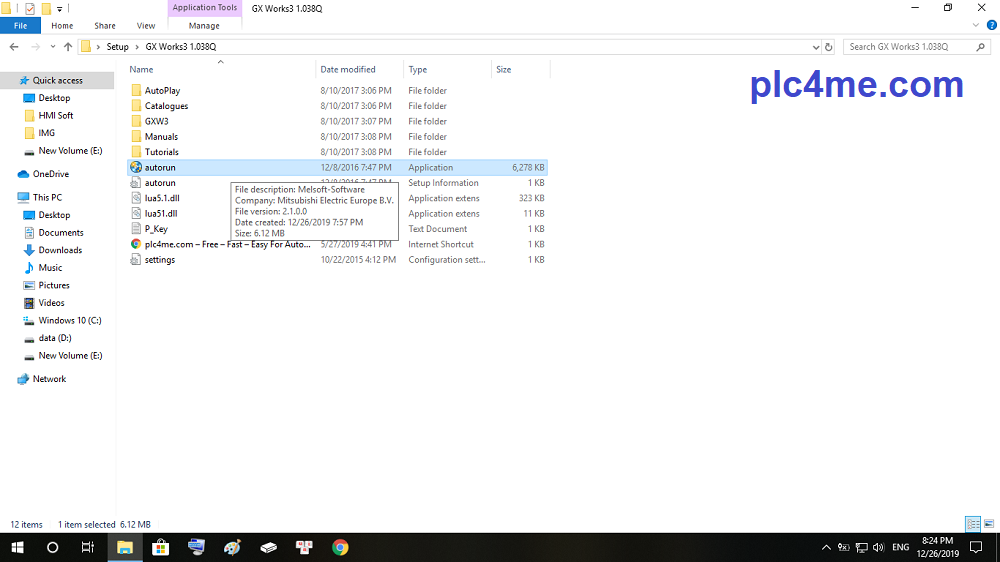The height and width of the screenshot is (562, 1000).
Task: Switch to large icons view in status bar
Action: 988,524
